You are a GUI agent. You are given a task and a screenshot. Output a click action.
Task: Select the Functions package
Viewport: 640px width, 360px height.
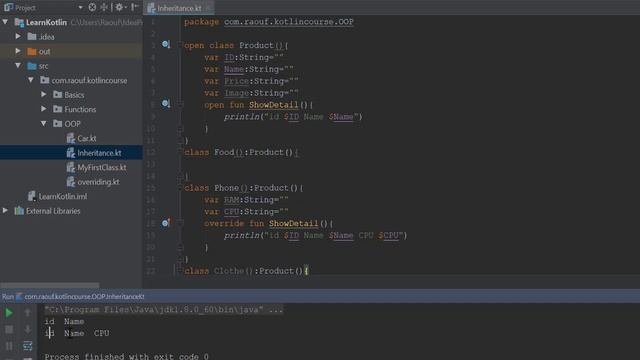[x=80, y=109]
